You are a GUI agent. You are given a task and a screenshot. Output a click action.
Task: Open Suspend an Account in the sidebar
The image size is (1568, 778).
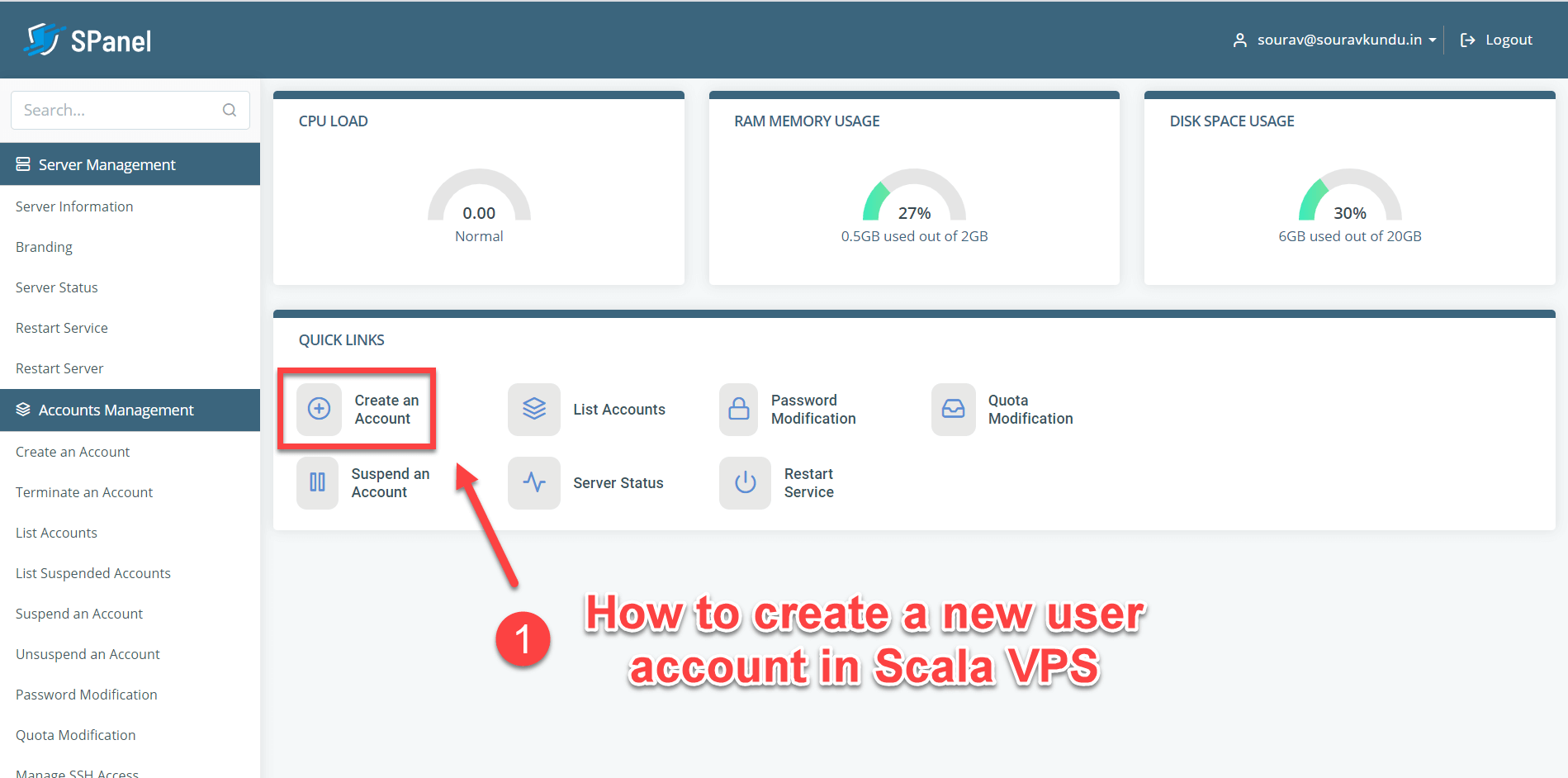coord(79,614)
